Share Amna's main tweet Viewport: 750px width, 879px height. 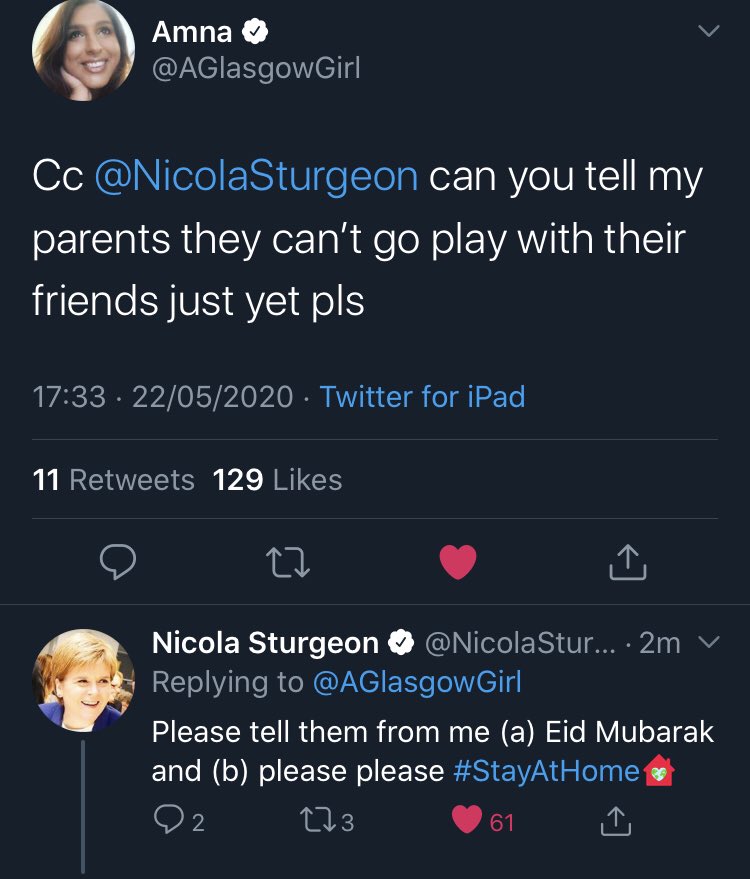[628, 562]
